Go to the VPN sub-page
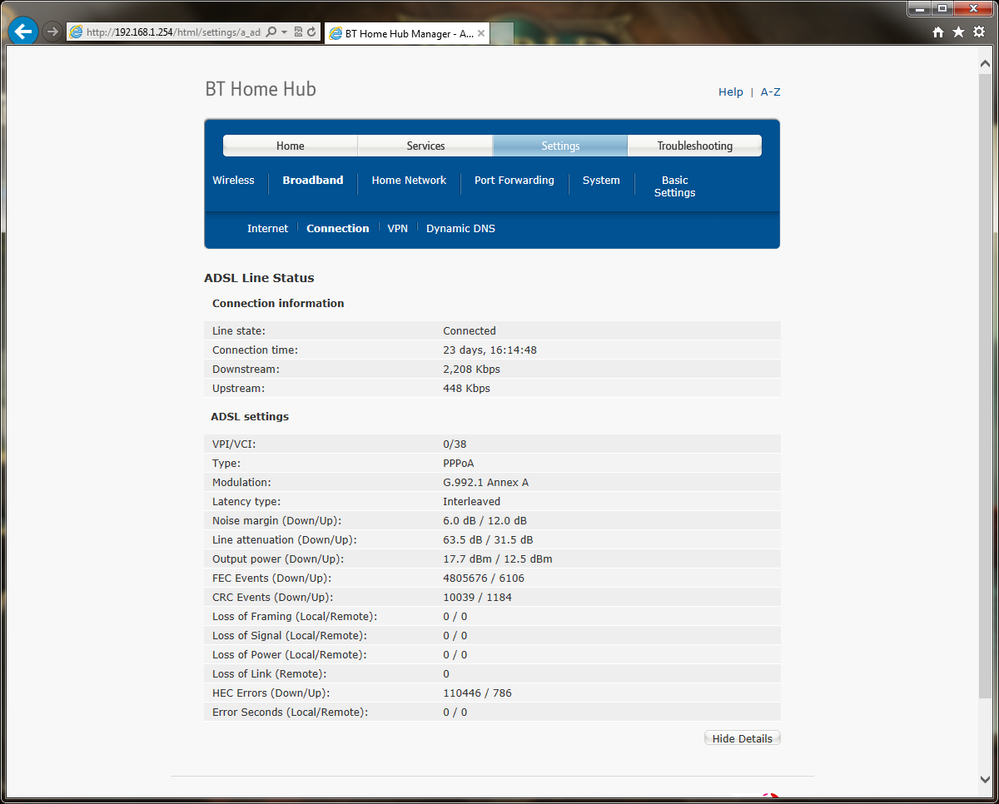The width and height of the screenshot is (999, 804). pos(398,228)
